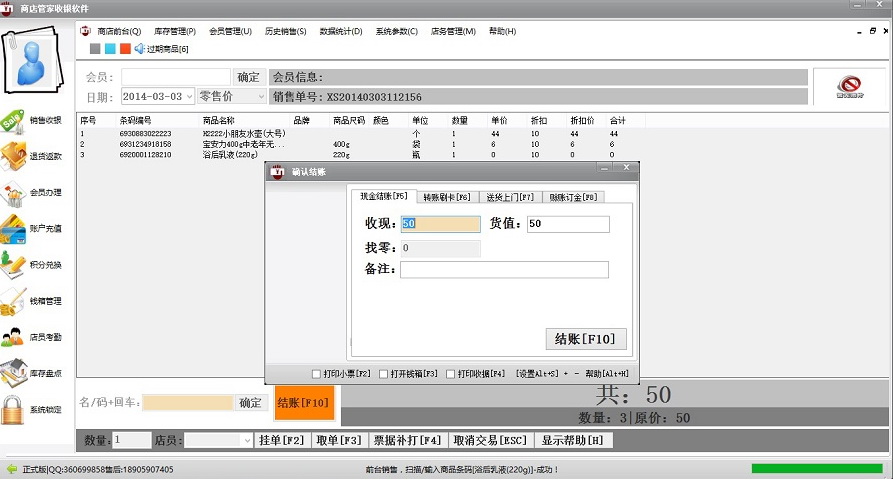
Task: Switch to 送货上门[F7] tab
Action: point(510,197)
